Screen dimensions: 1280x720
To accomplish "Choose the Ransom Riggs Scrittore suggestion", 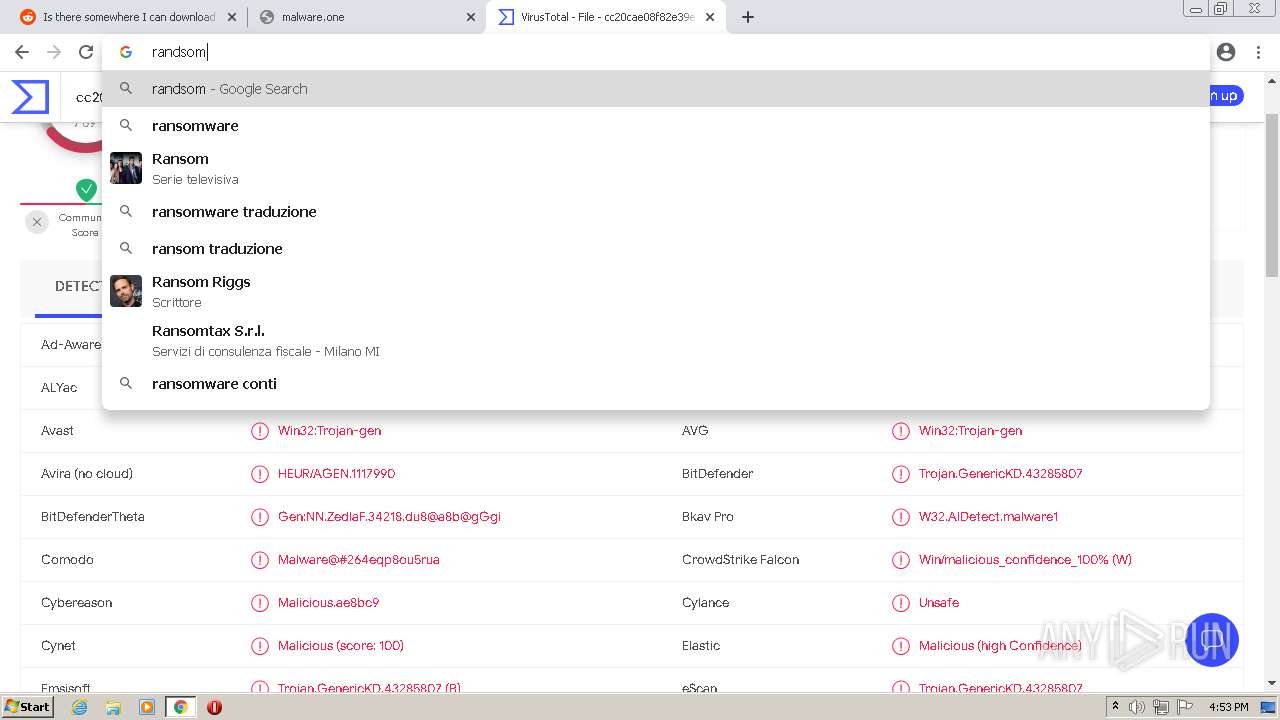I will (x=656, y=291).
